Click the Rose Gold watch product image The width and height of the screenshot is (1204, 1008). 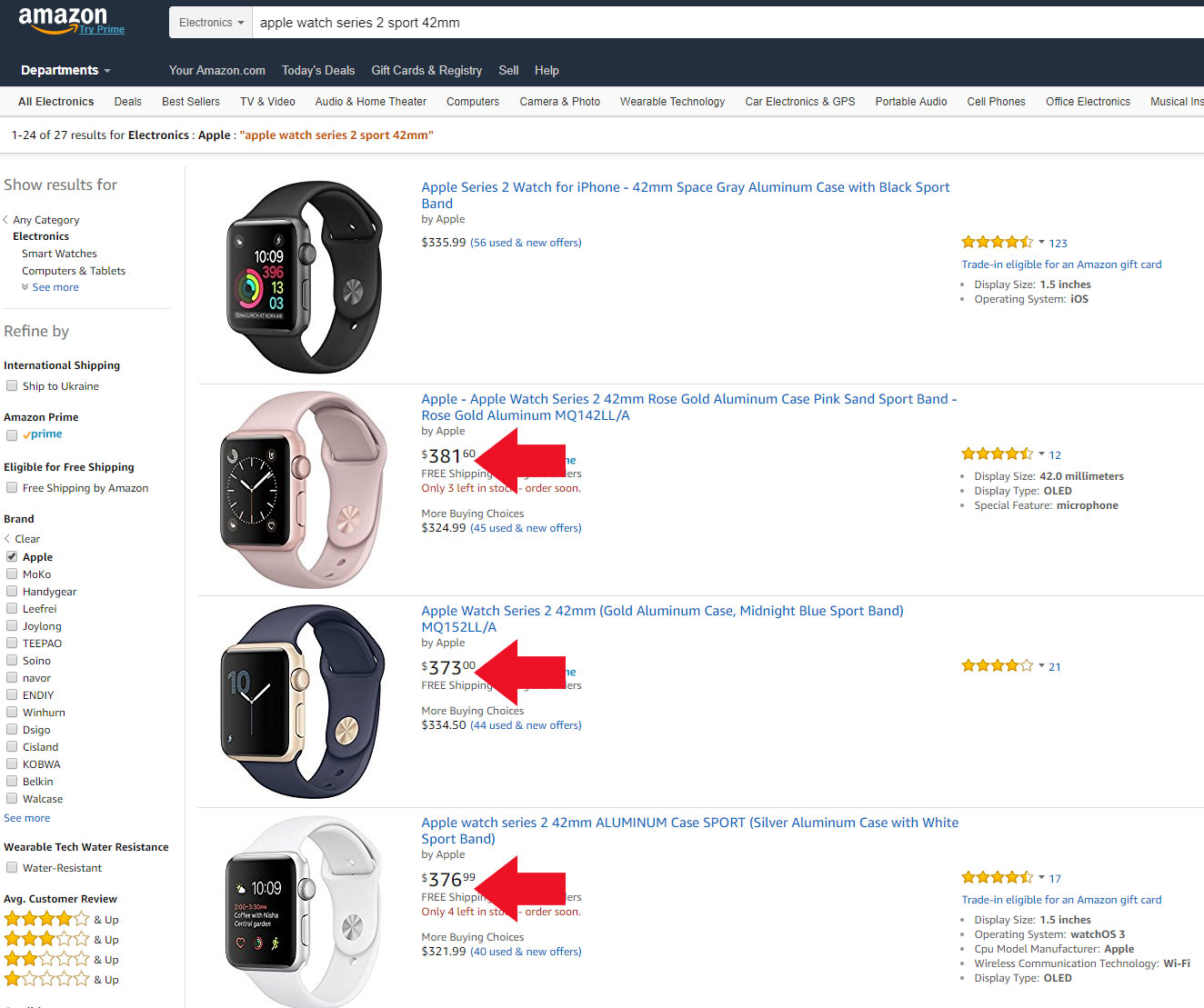coord(301,491)
